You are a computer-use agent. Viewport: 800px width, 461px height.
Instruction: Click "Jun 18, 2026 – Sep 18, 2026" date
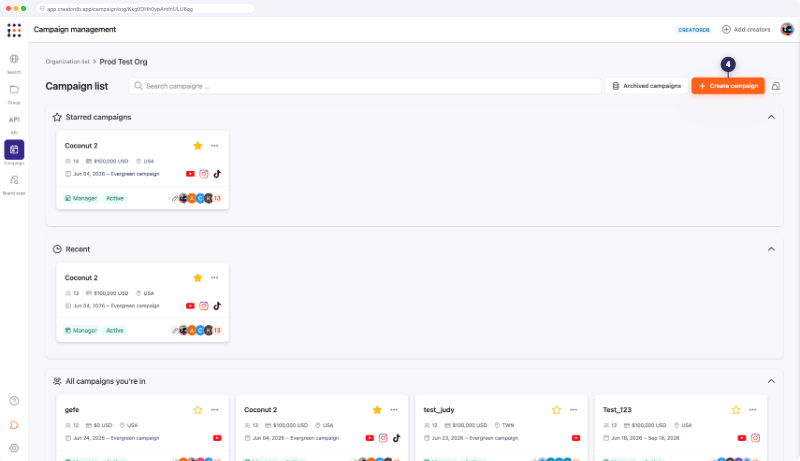pos(645,438)
